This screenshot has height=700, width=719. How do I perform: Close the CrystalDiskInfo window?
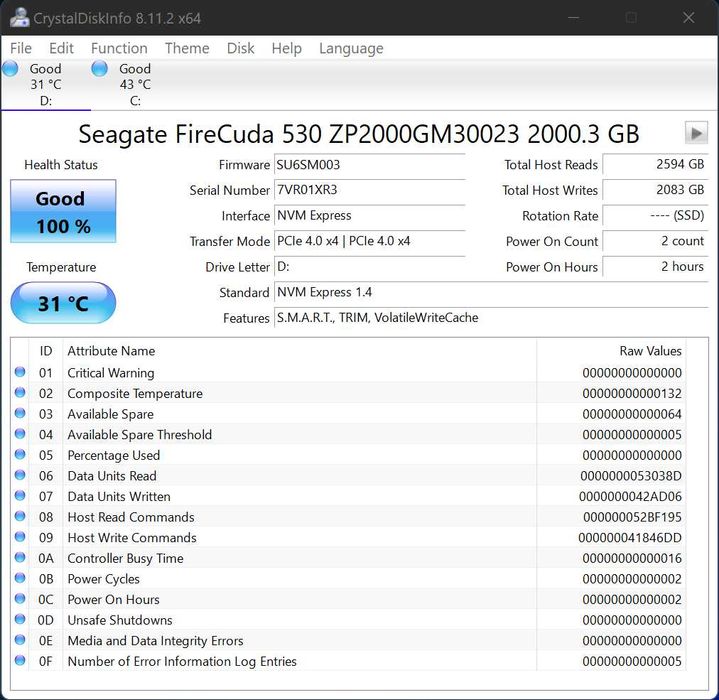688,18
